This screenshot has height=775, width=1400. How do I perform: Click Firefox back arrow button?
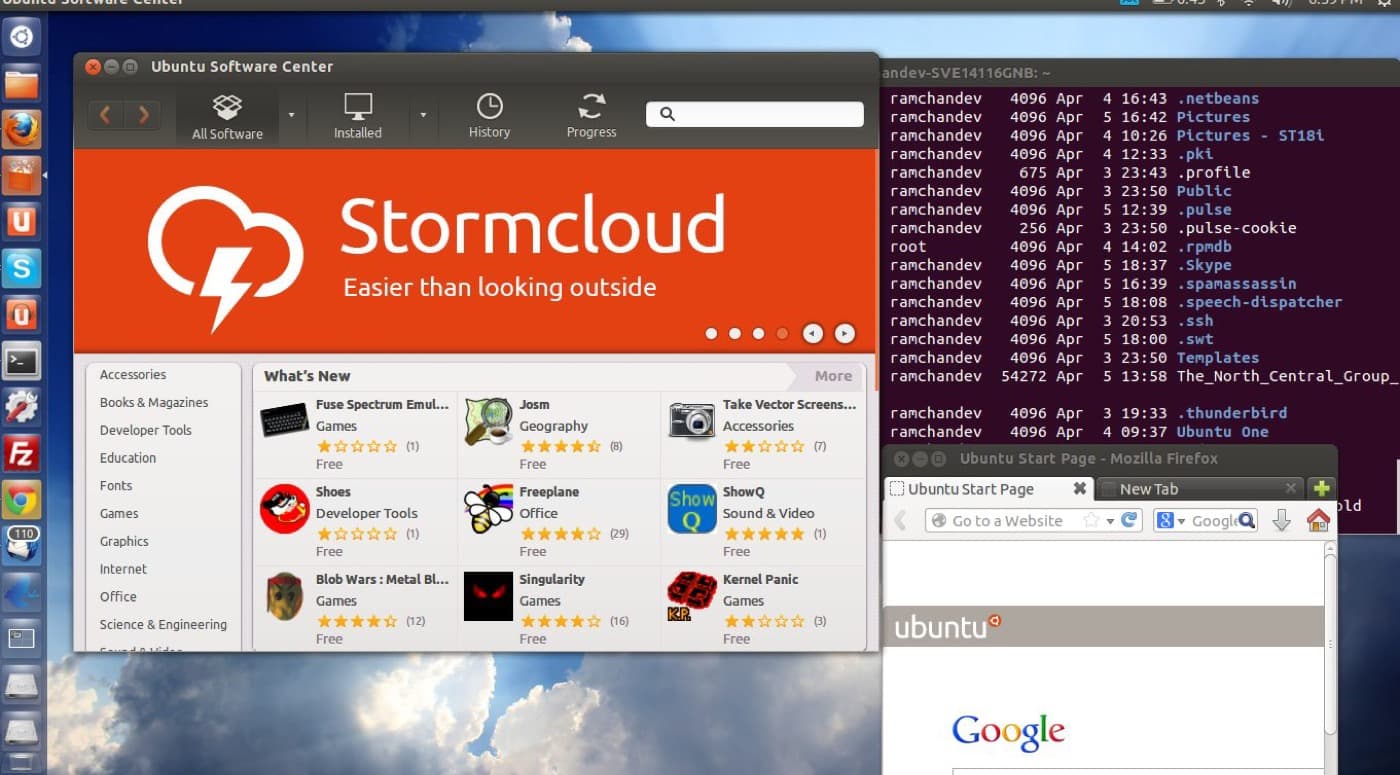pos(899,520)
